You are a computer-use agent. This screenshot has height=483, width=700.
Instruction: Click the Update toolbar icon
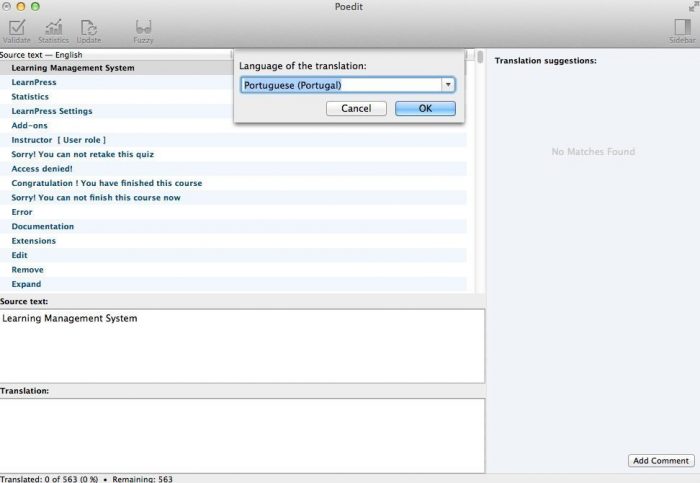[x=89, y=32]
